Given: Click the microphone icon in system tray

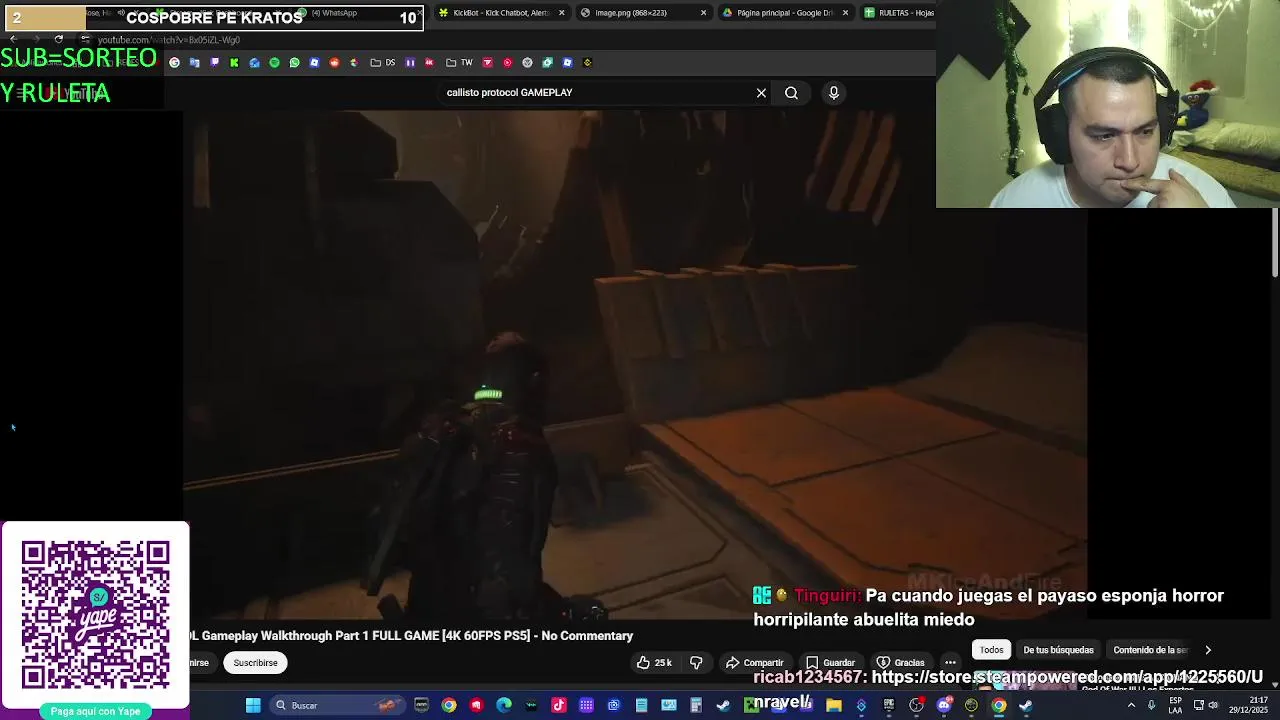Looking at the screenshot, I should (1152, 705).
